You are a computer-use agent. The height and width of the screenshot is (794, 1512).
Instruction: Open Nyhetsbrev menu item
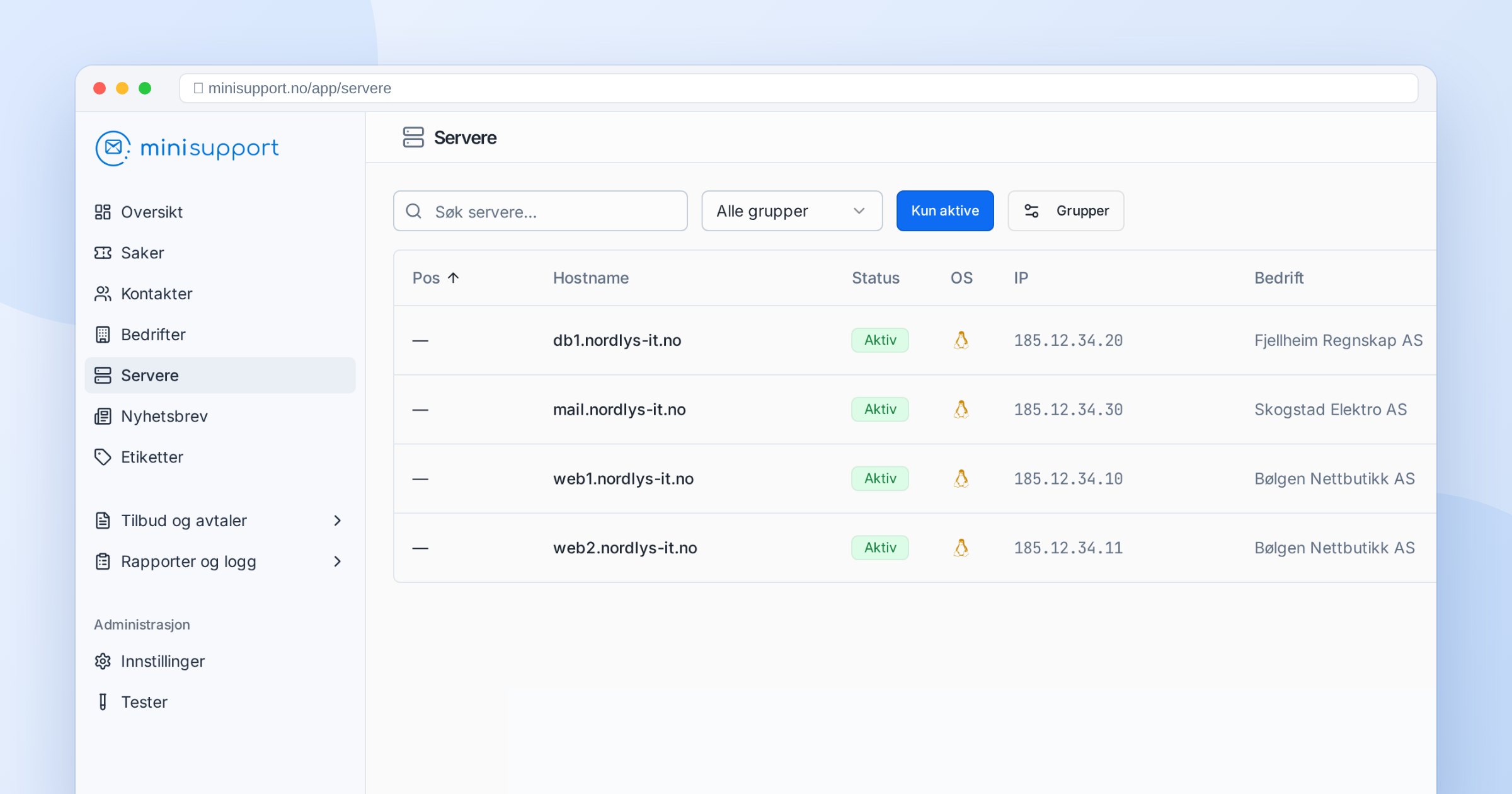pyautogui.click(x=220, y=417)
